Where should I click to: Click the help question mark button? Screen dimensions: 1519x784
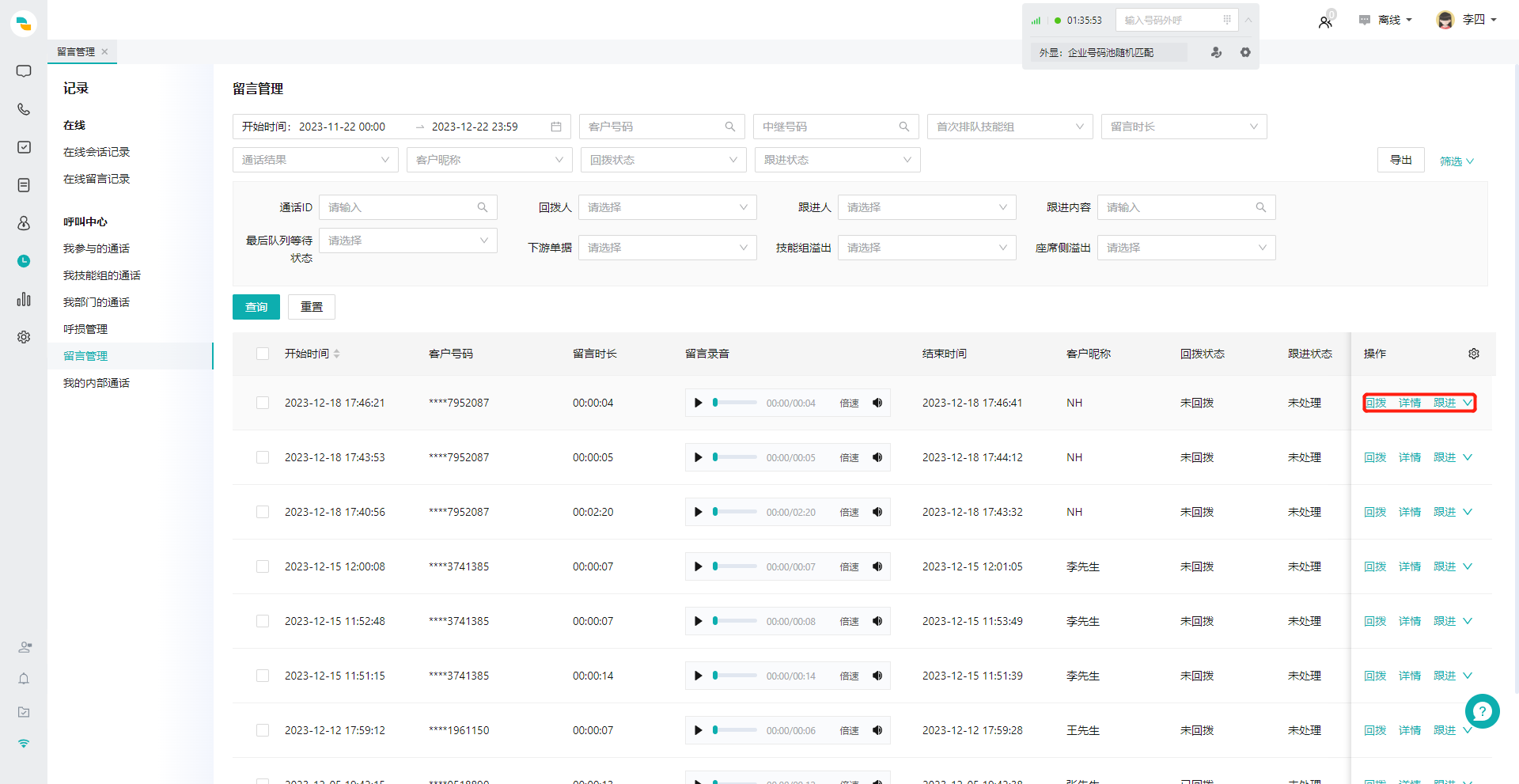pos(1482,711)
